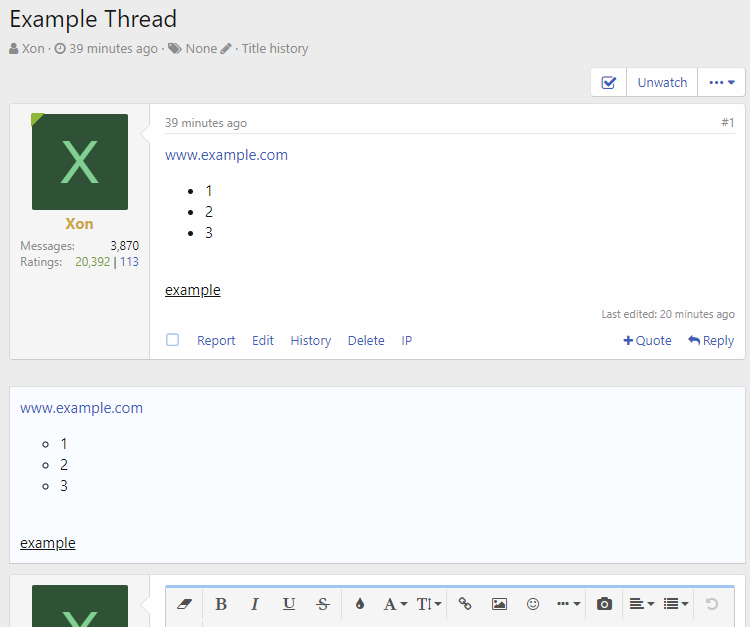Screen dimensions: 750x627
Task: Click the +Quote button
Action: coord(647,341)
